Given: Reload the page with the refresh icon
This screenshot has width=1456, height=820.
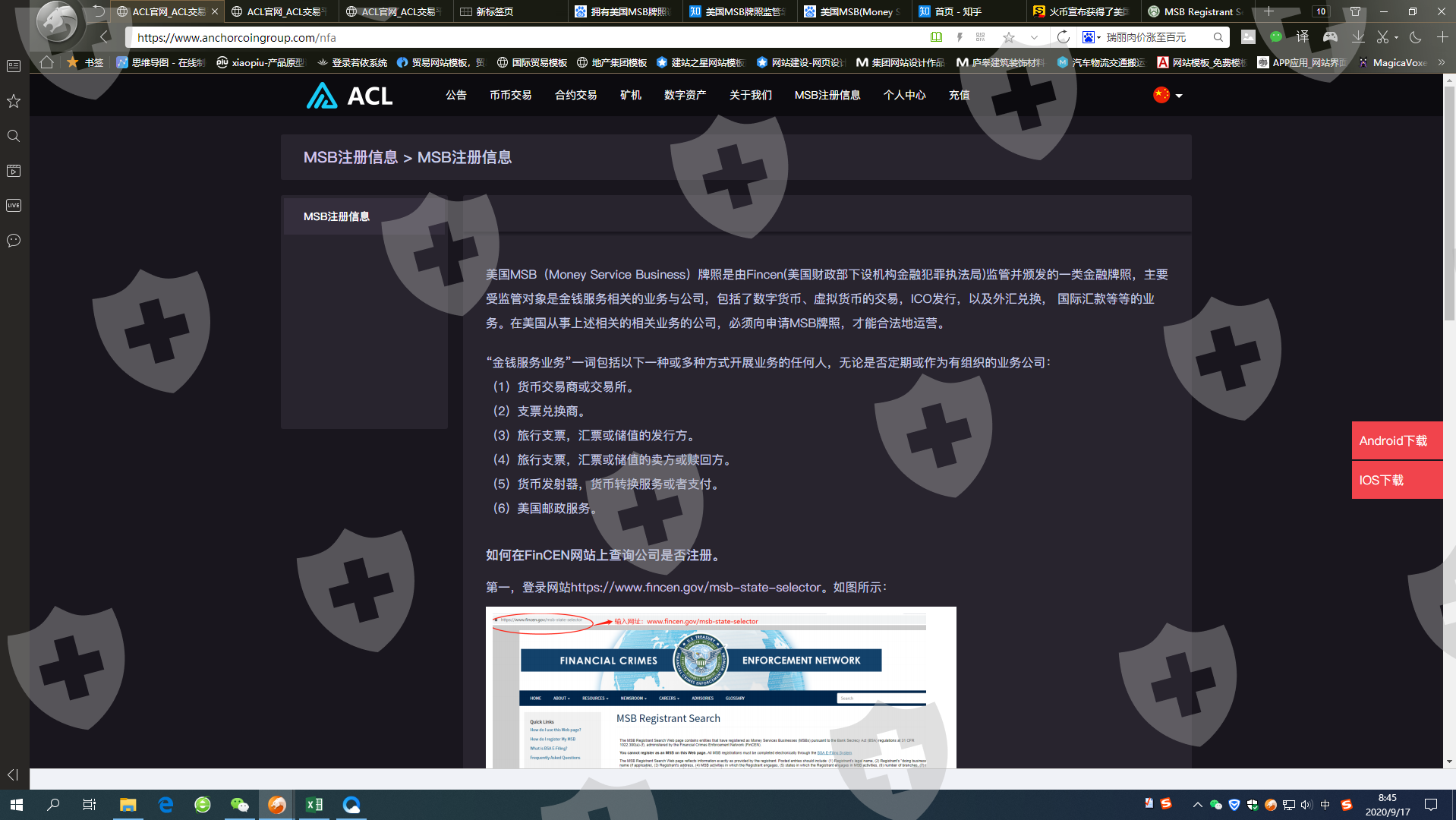Looking at the screenshot, I should 1063,37.
